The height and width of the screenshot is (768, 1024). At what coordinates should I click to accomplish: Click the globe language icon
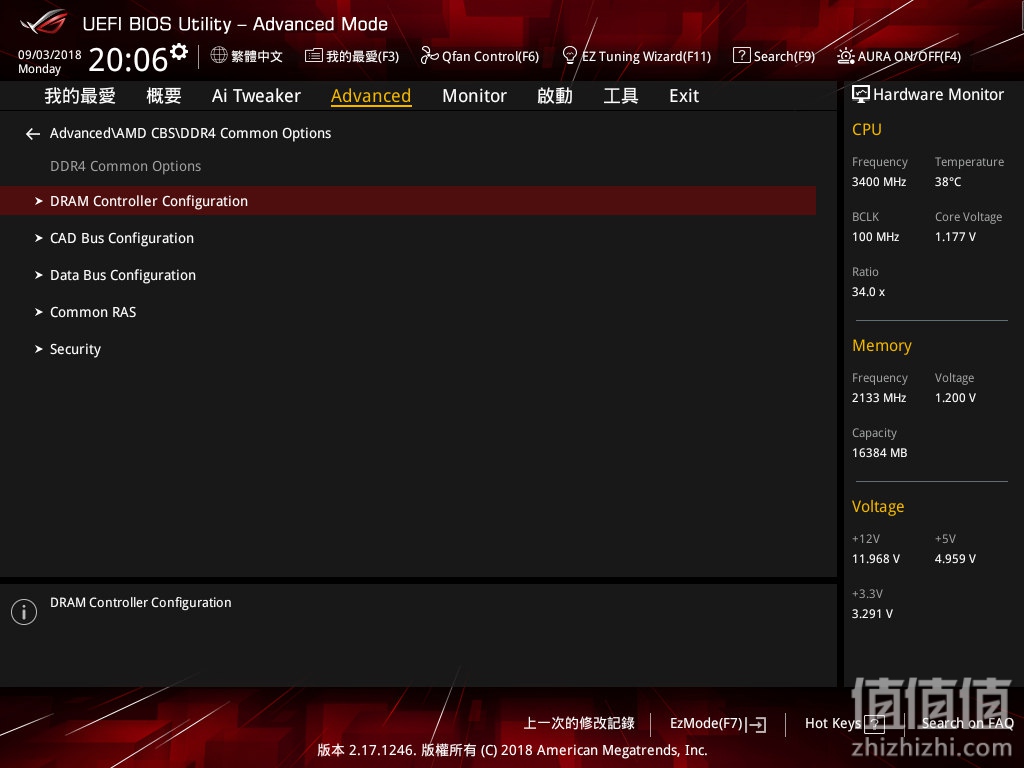(x=219, y=56)
